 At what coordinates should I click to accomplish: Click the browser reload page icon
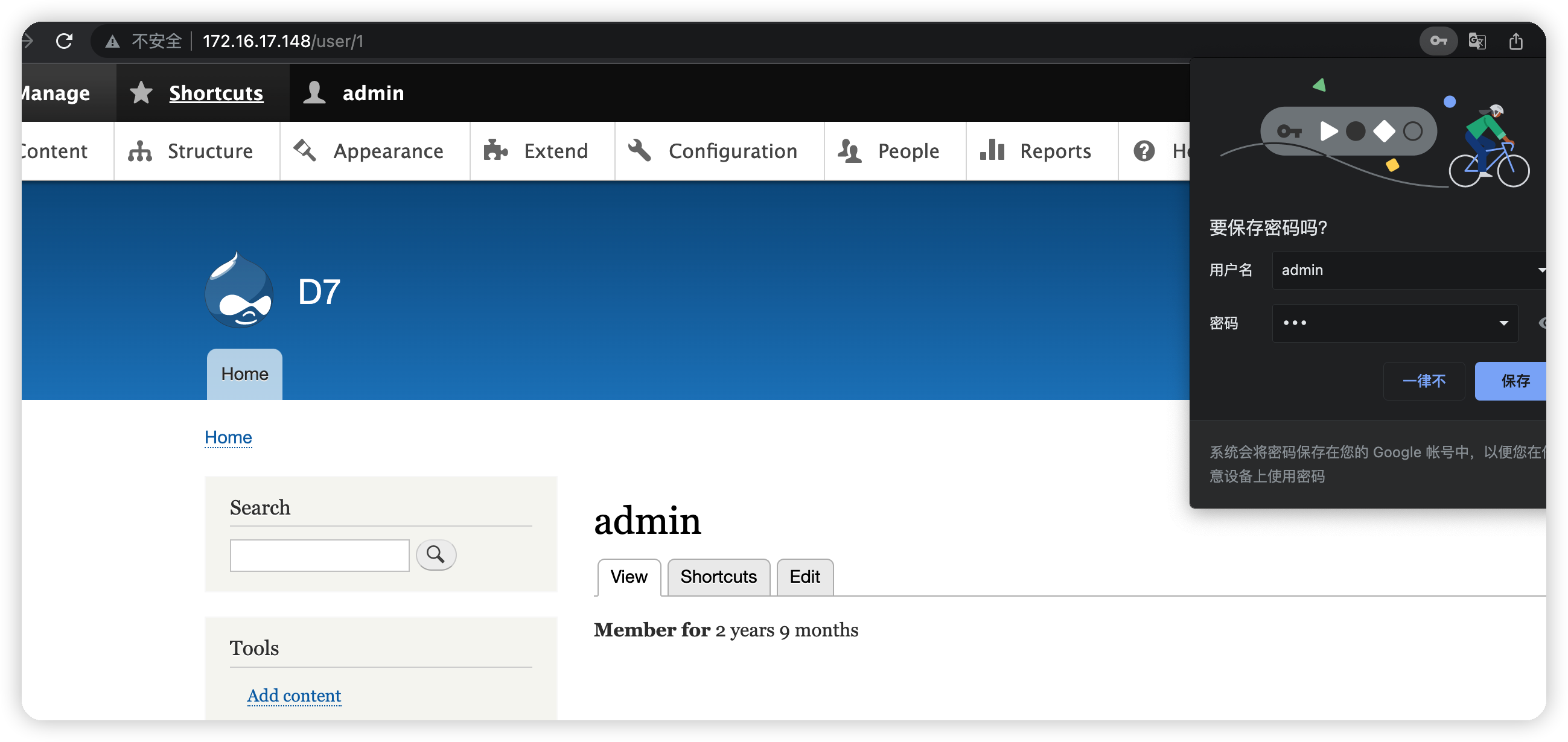65,42
